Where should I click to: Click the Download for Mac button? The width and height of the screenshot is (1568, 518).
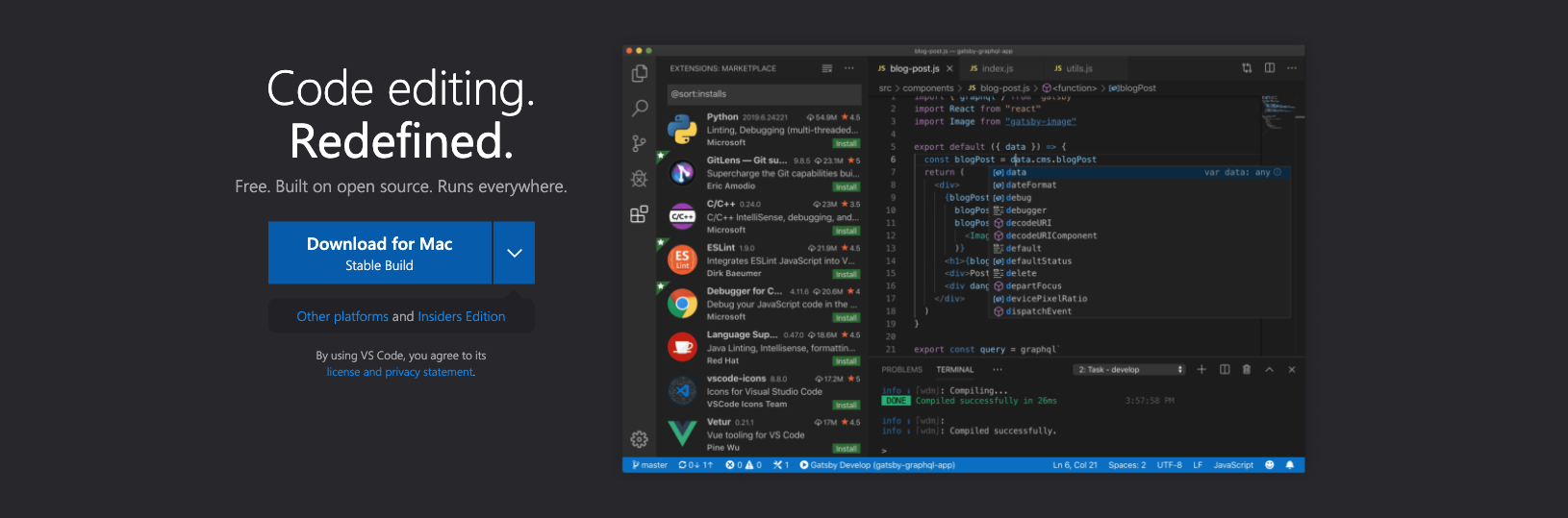coord(380,253)
